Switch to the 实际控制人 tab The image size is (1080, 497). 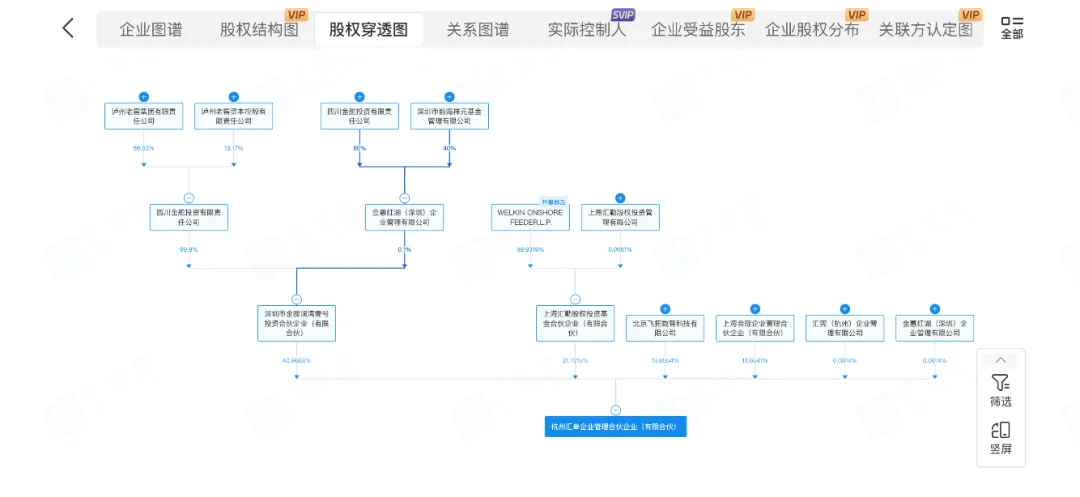(588, 30)
